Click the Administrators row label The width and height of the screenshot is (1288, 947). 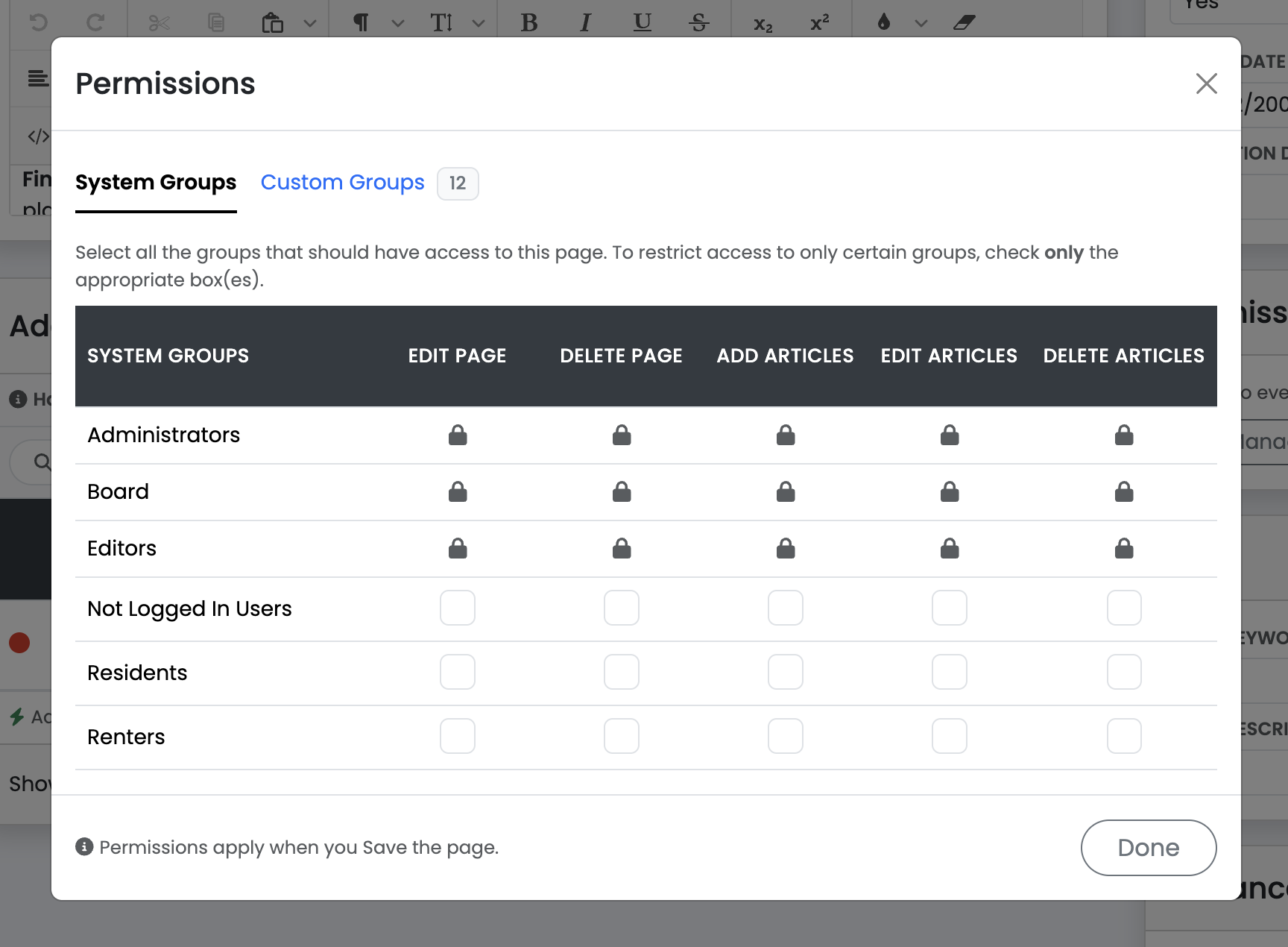coord(163,435)
